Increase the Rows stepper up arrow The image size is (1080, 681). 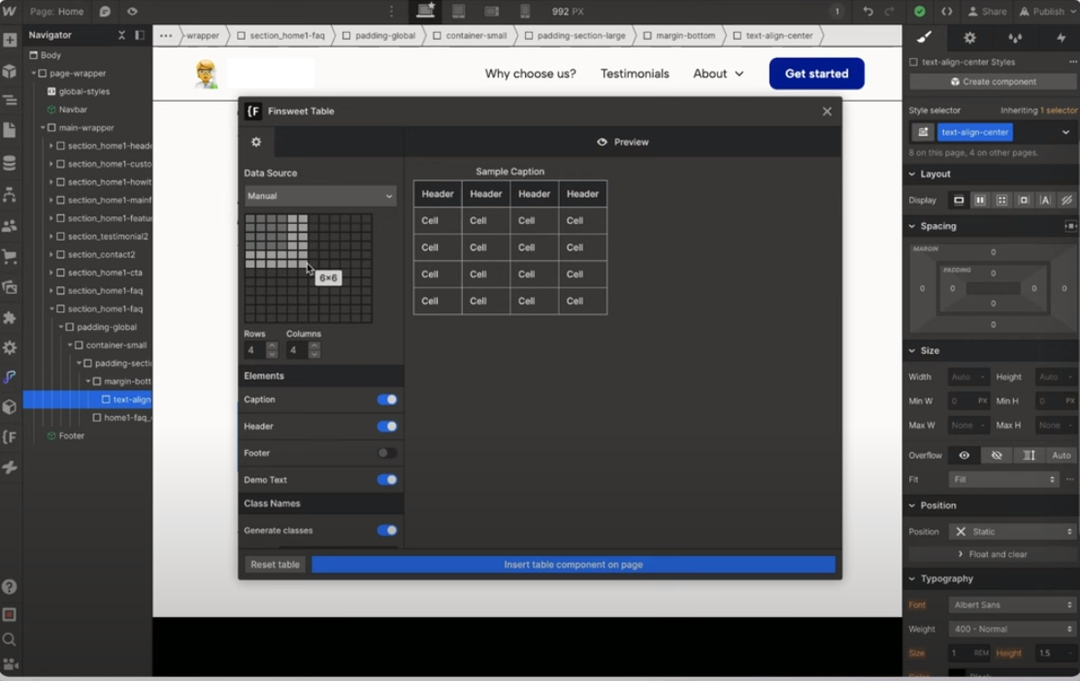pos(272,346)
